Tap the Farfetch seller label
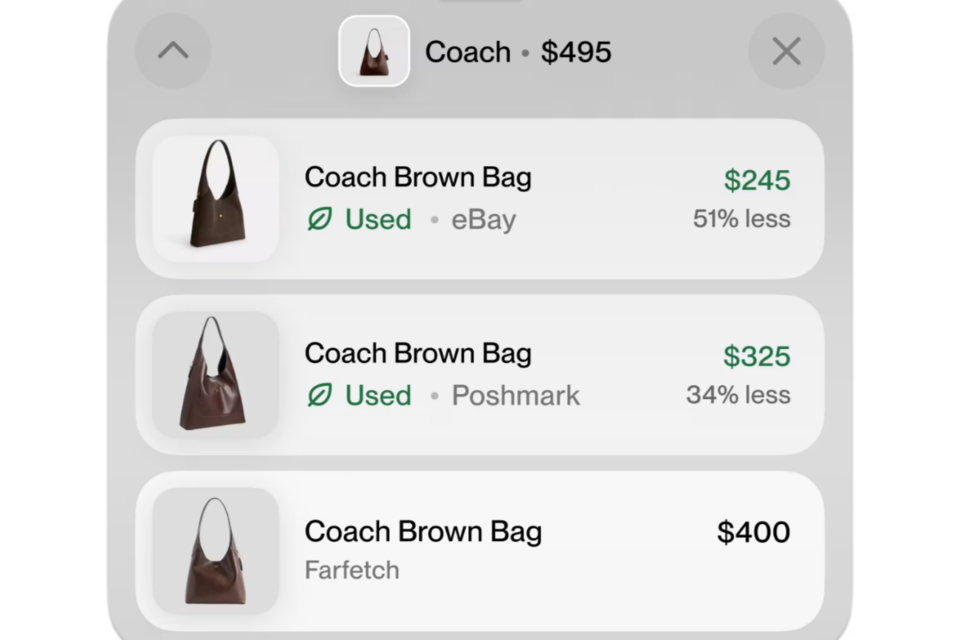The image size is (960, 640). click(x=352, y=570)
